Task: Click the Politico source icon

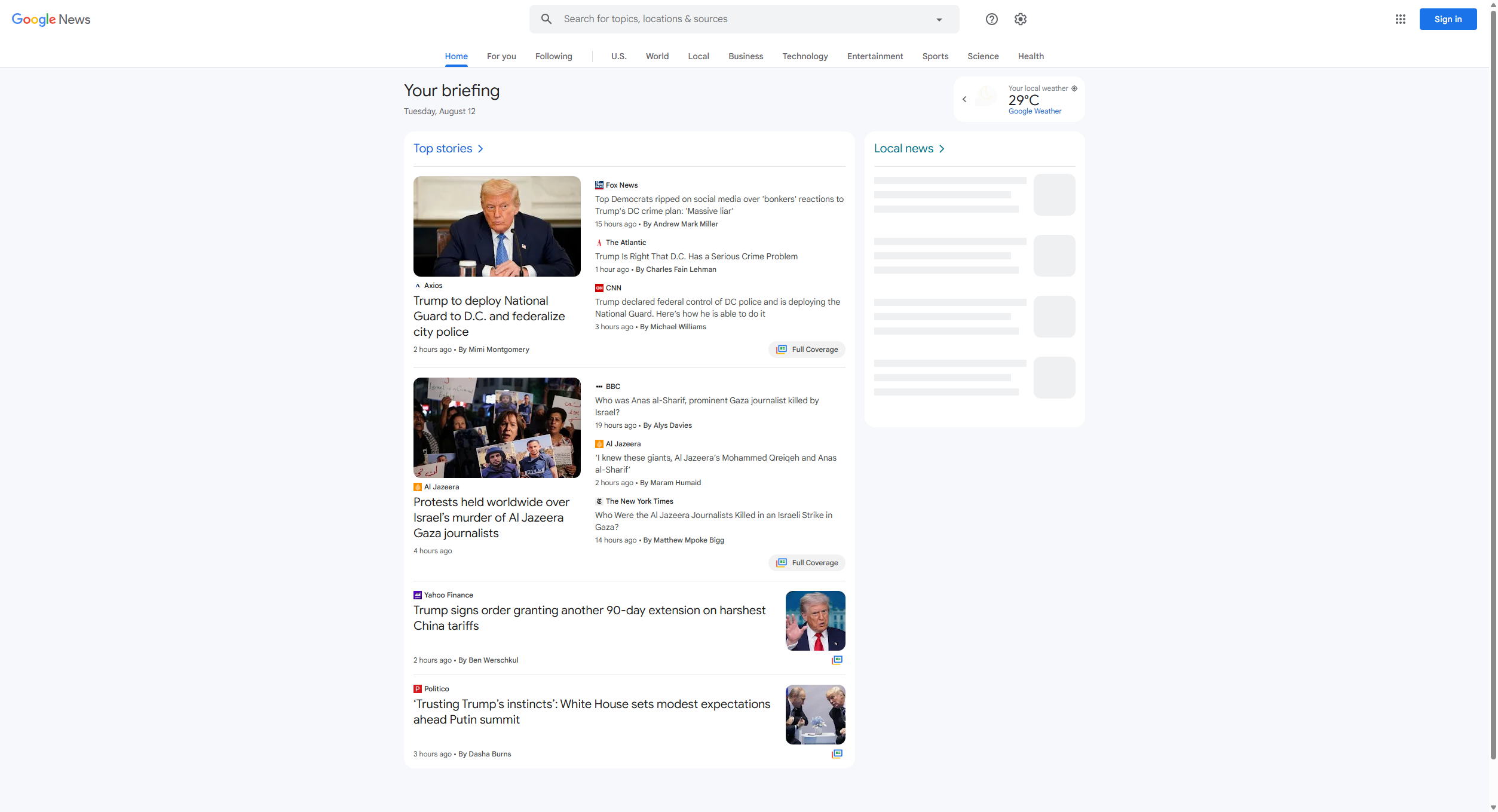Action: coord(417,689)
